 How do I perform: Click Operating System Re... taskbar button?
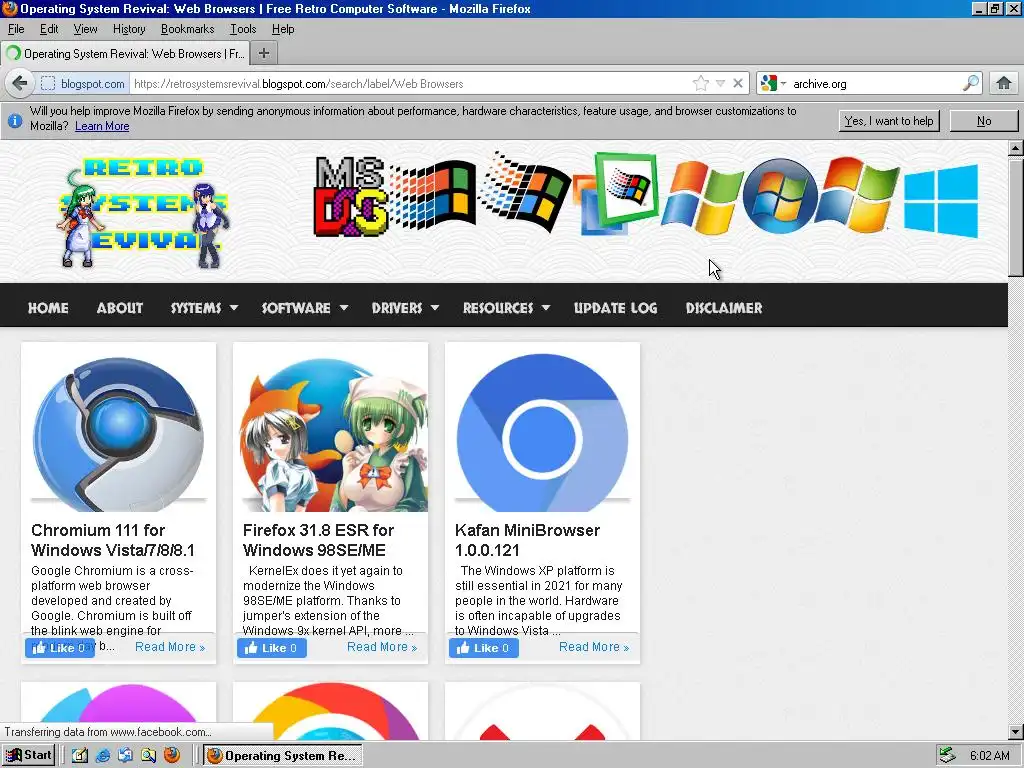point(282,756)
